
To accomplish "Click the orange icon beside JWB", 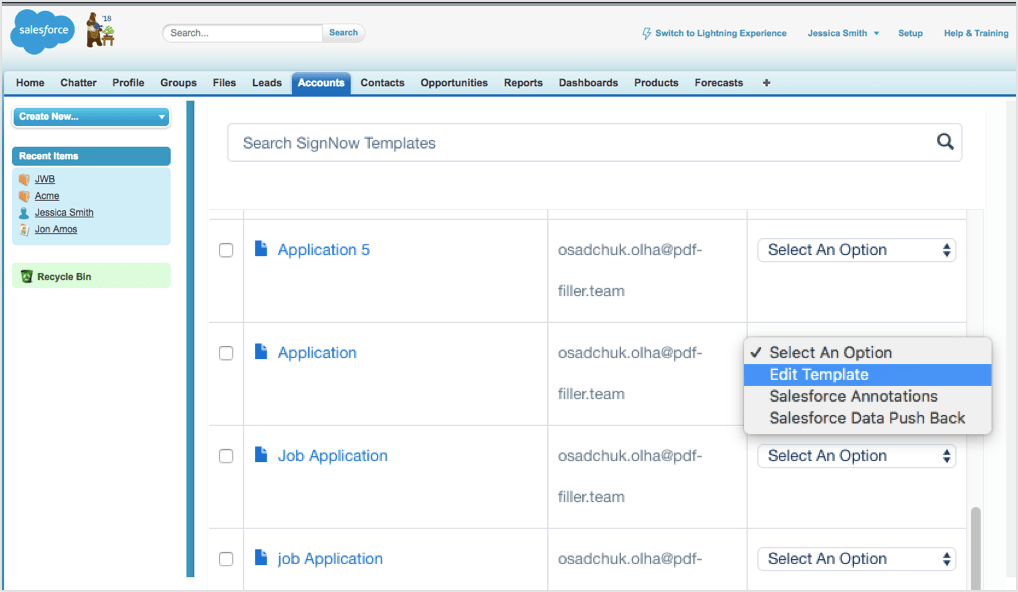I will [27, 178].
